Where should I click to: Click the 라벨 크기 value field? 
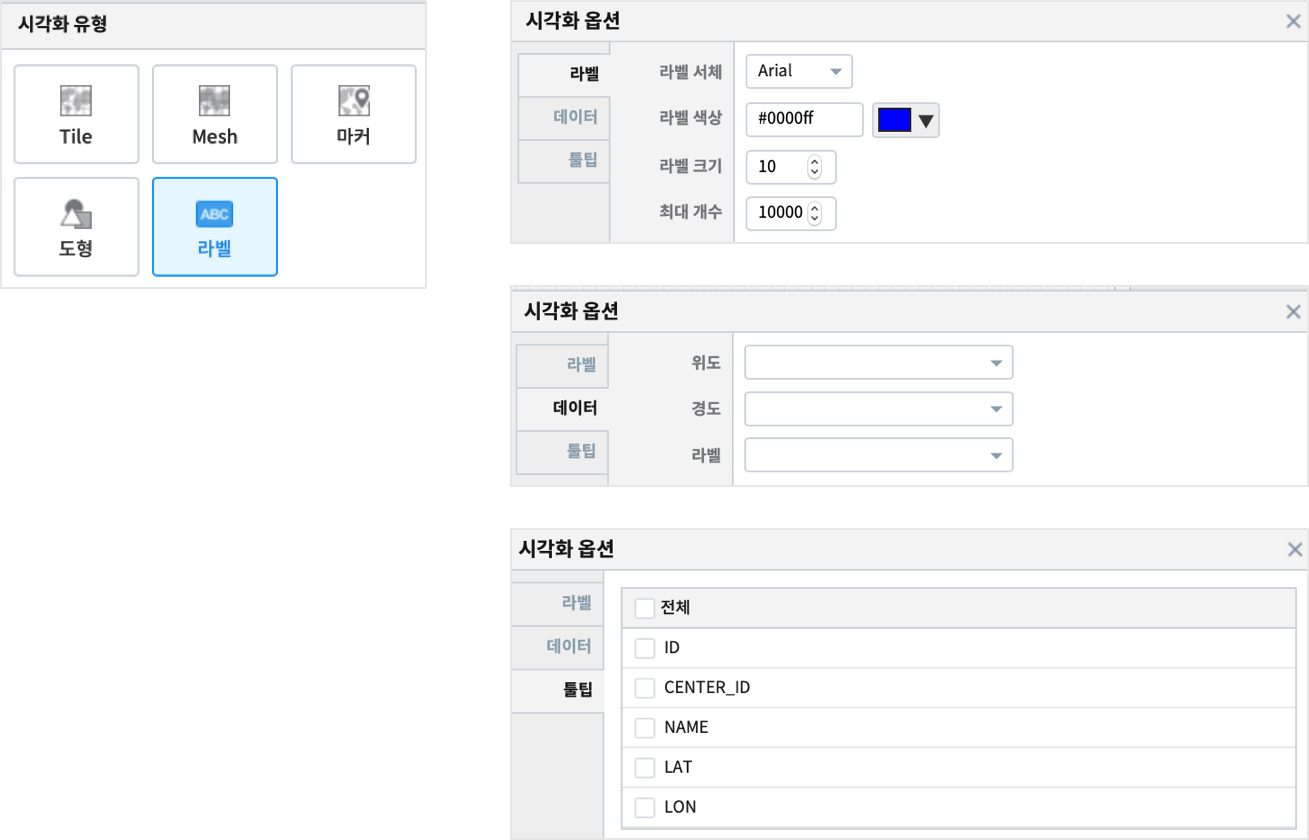(x=791, y=167)
